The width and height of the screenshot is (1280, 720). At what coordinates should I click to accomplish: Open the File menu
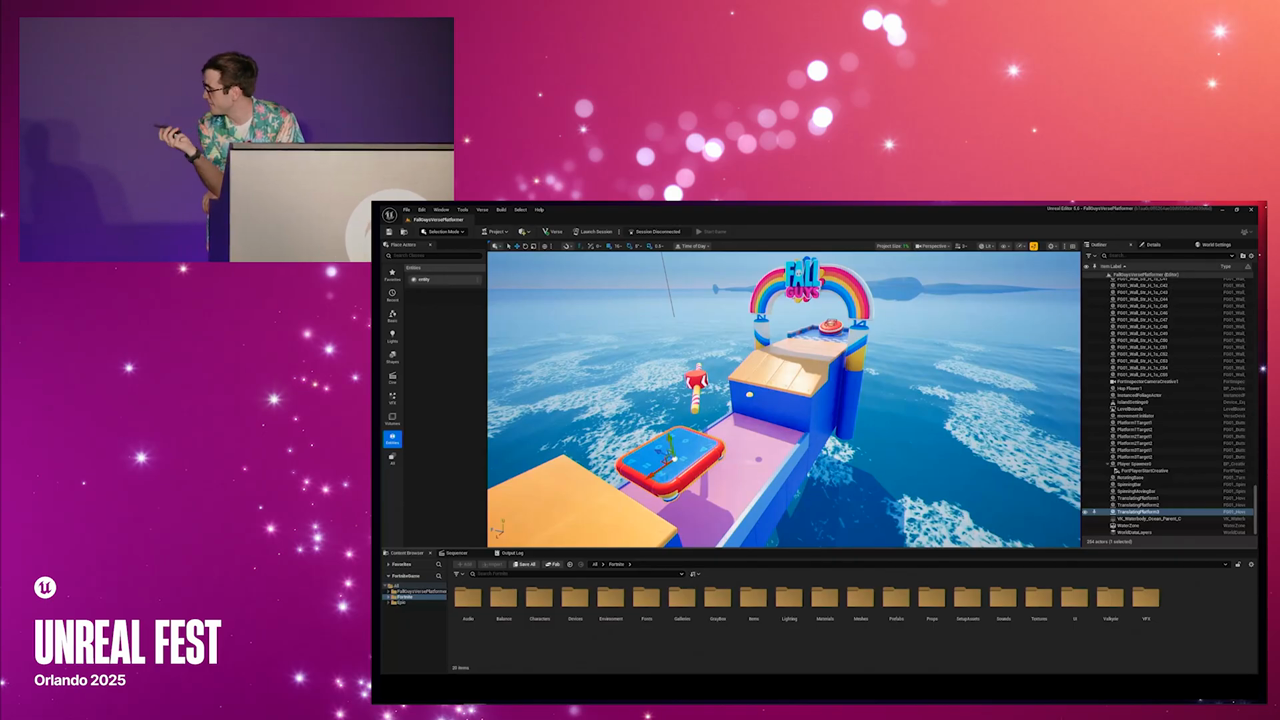[x=407, y=210]
